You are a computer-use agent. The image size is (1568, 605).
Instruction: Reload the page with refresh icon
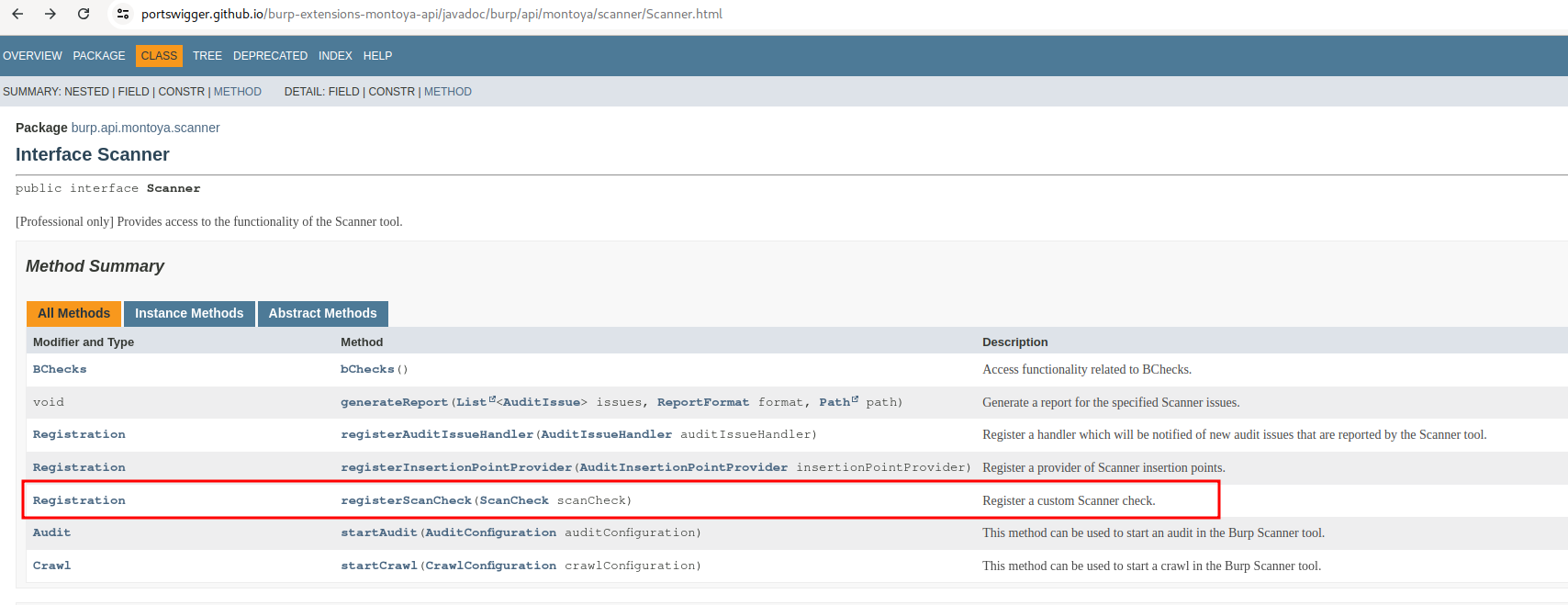click(x=84, y=14)
